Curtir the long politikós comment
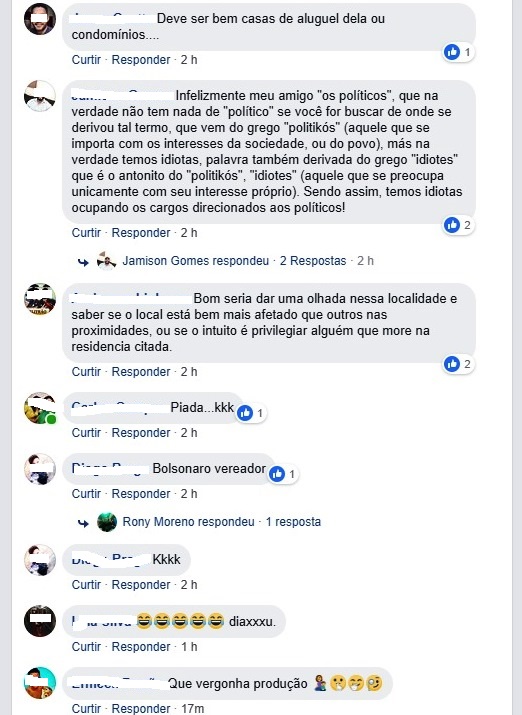The image size is (522, 715). pyautogui.click(x=86, y=233)
